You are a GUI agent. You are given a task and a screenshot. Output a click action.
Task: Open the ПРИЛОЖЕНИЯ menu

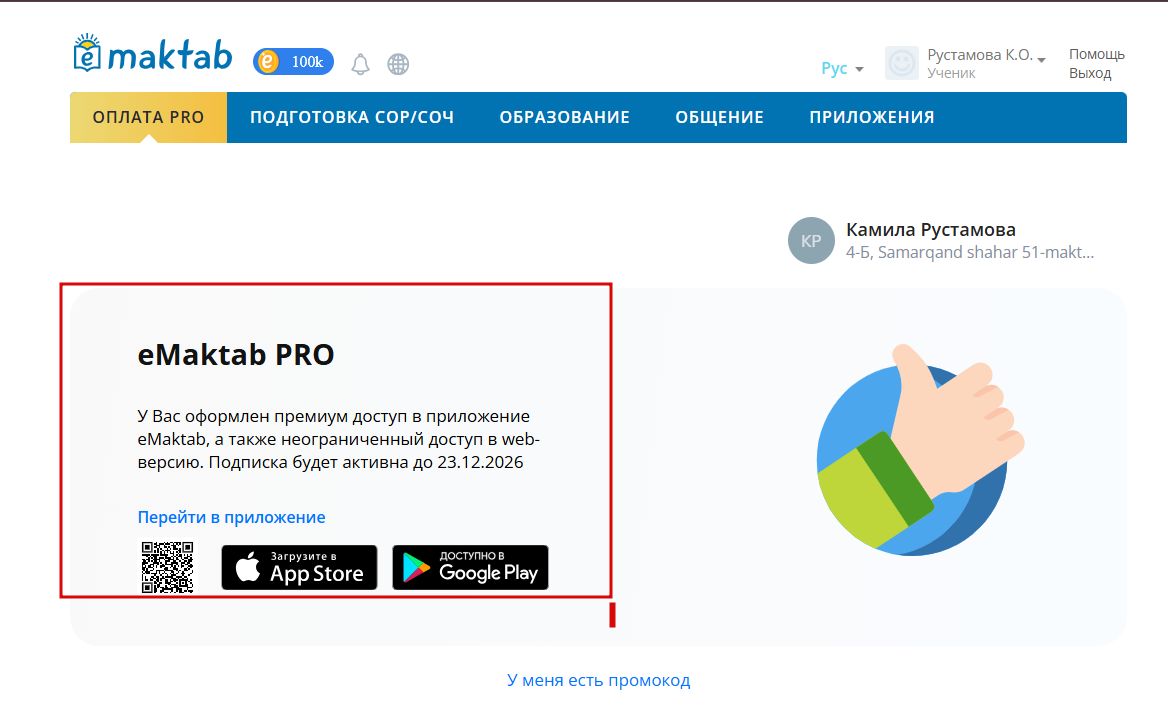tap(872, 117)
